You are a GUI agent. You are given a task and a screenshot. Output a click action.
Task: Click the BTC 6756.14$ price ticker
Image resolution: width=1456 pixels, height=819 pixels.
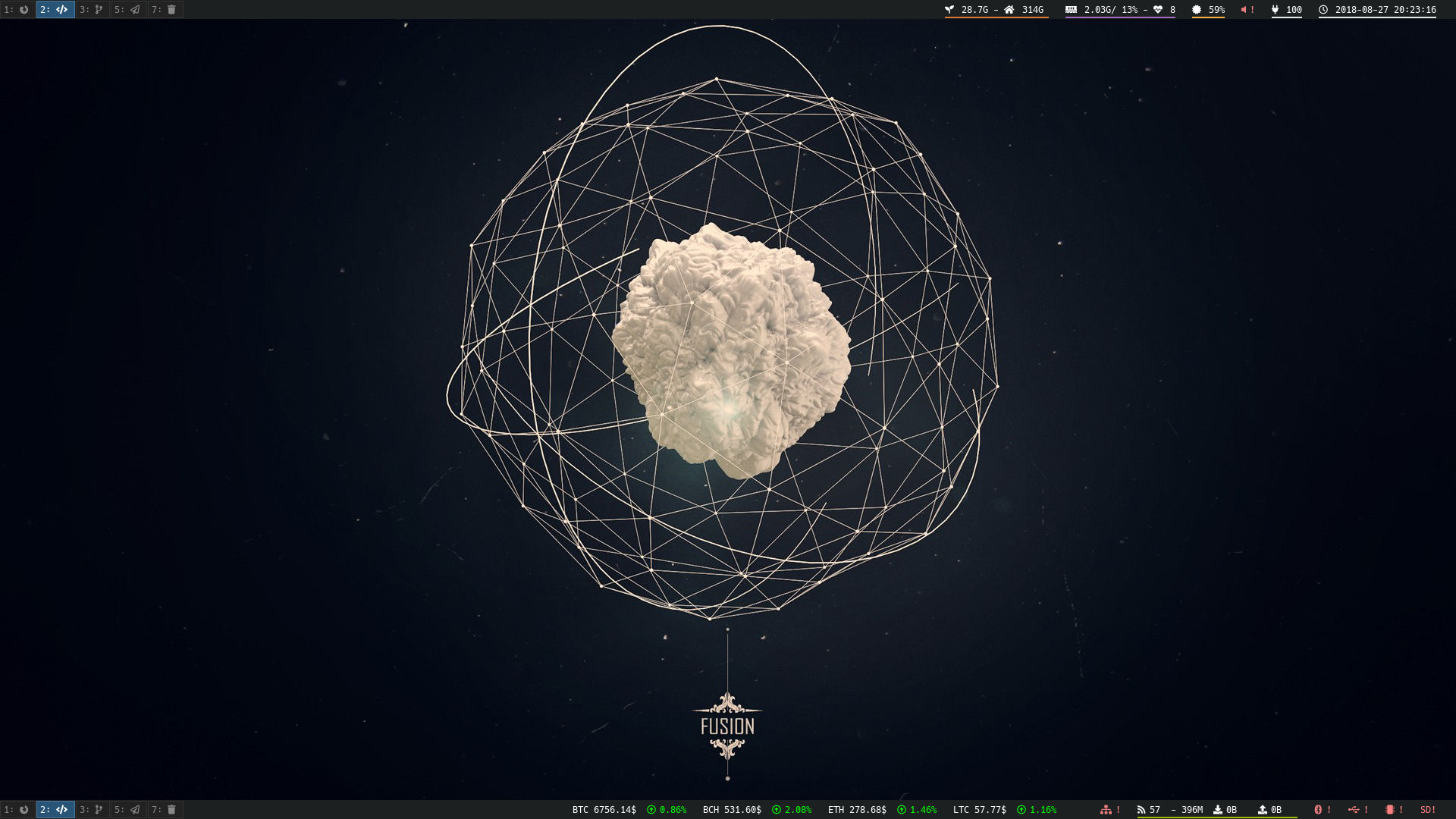coord(604,810)
